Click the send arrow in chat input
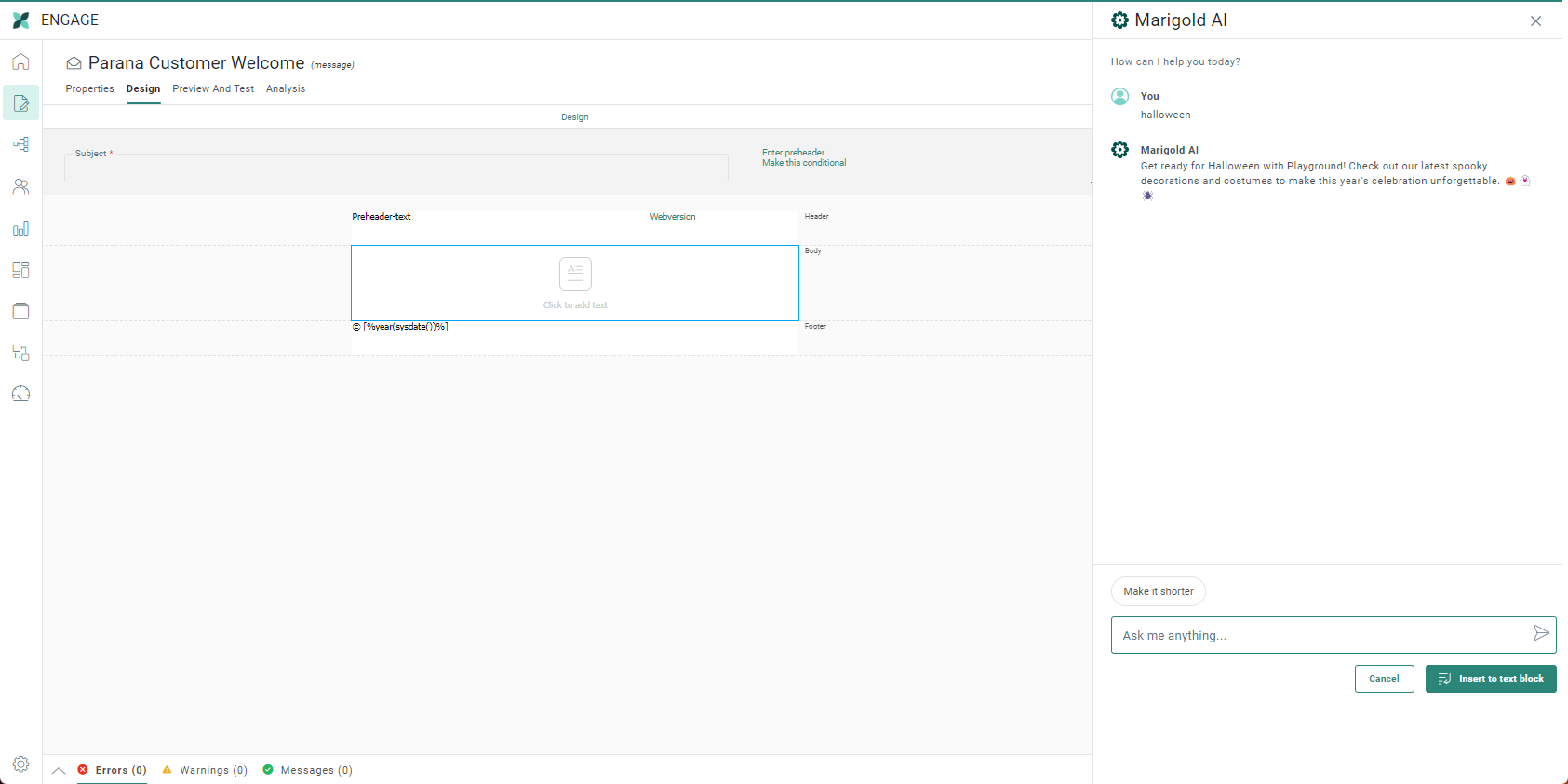This screenshot has width=1568, height=784. tap(1541, 634)
